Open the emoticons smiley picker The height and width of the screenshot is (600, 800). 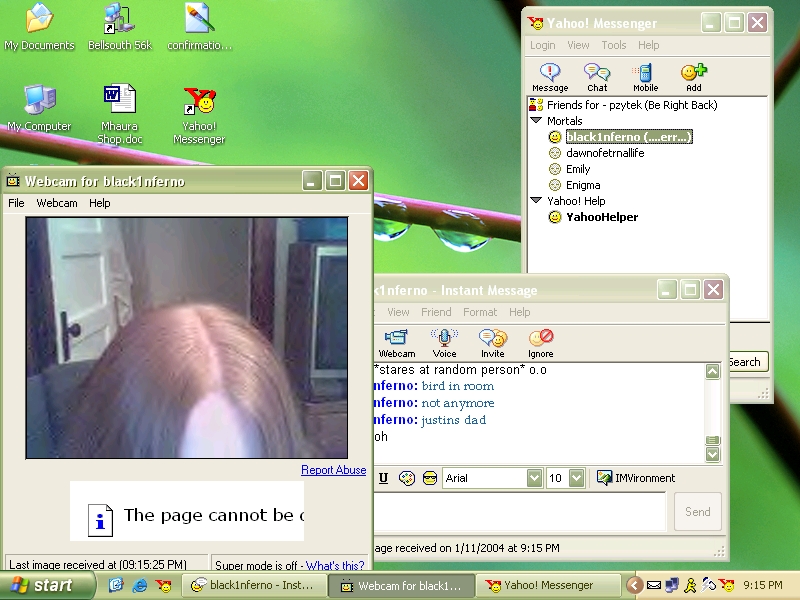pos(430,478)
